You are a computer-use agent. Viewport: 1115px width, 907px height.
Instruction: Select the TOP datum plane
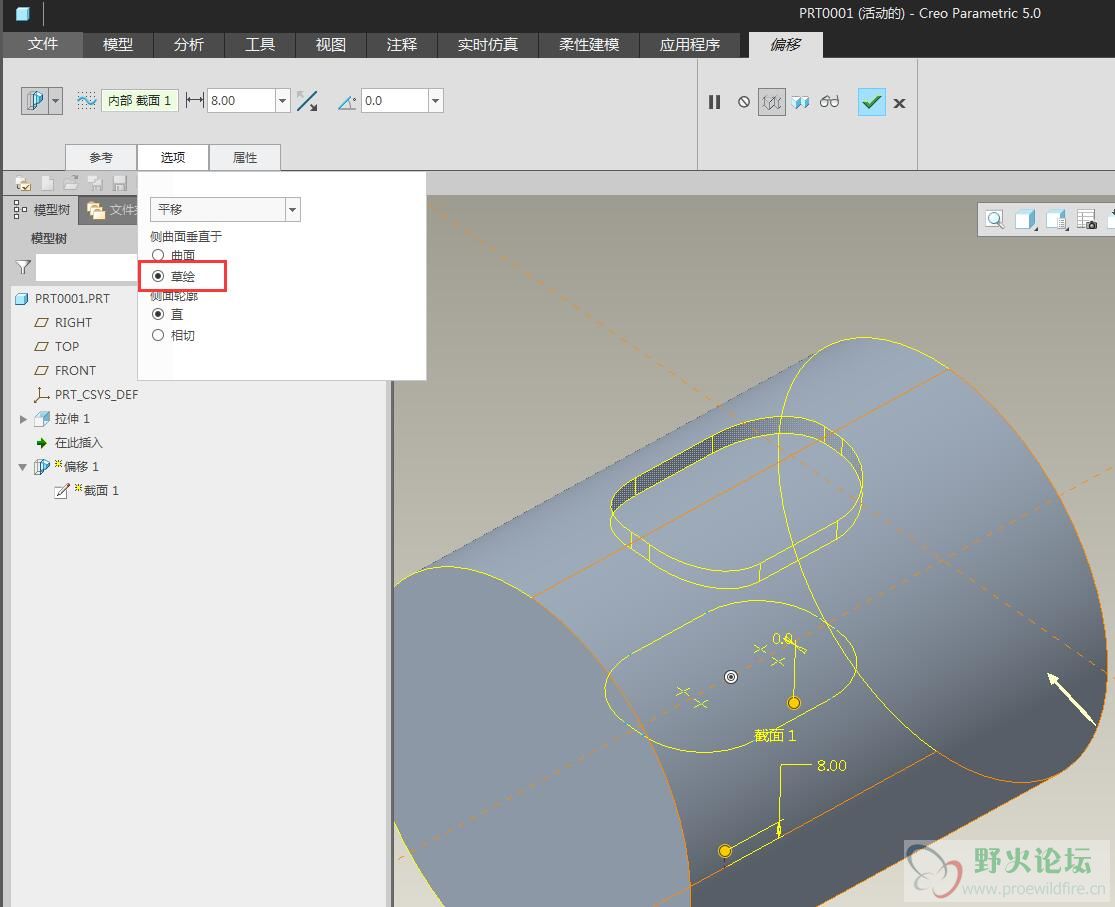click(57, 346)
